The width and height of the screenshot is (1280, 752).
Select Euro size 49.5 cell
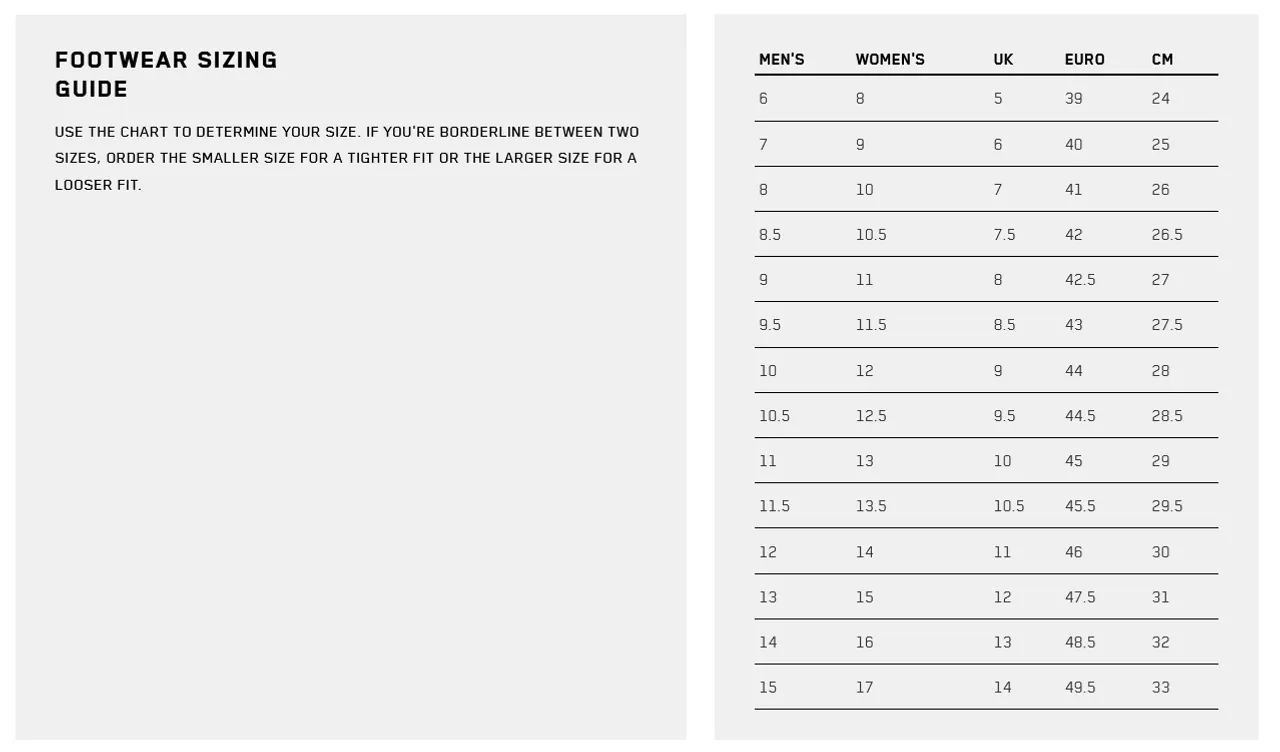pyautogui.click(x=1080, y=688)
